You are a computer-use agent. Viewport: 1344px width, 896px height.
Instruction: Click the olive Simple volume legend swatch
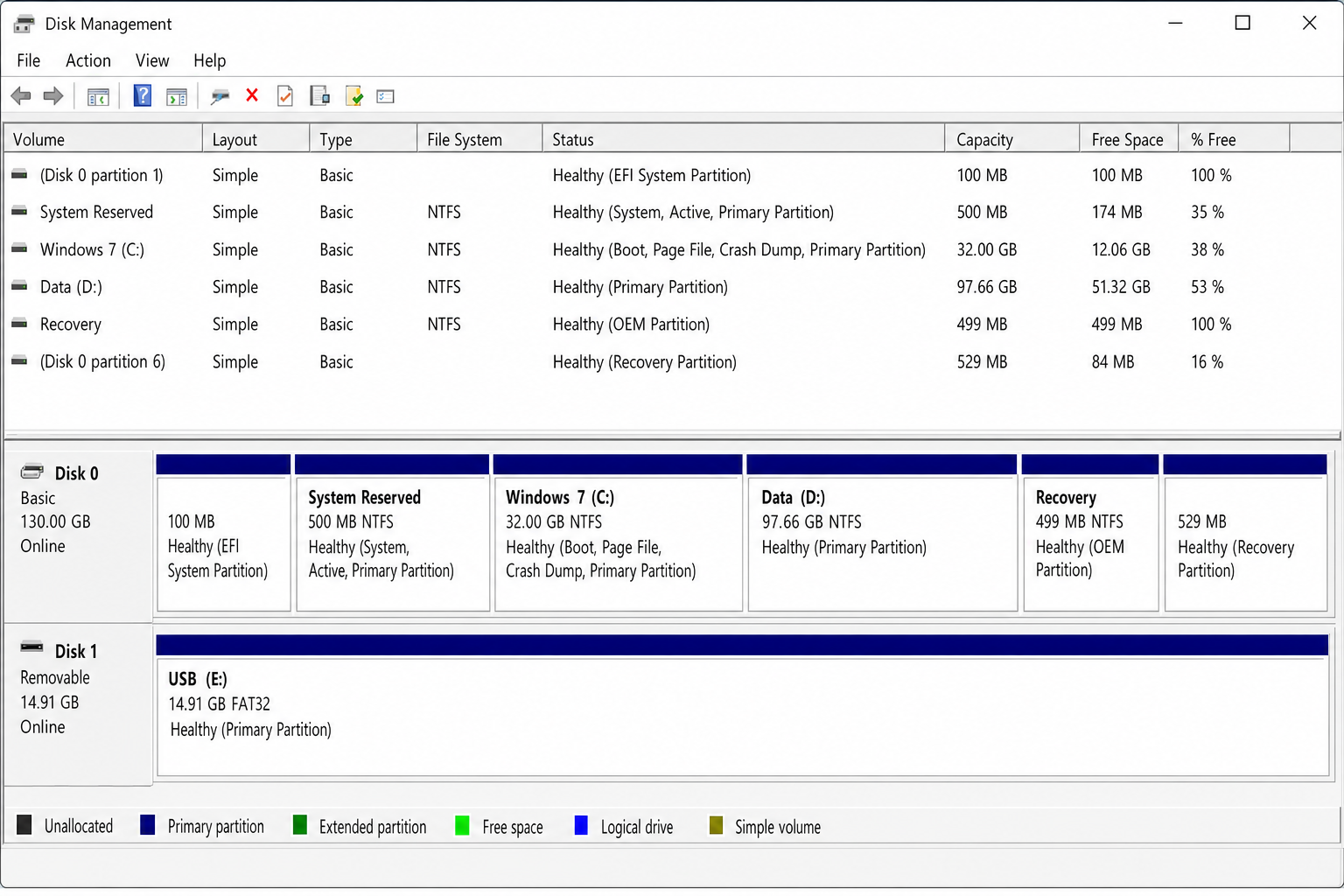click(x=716, y=825)
